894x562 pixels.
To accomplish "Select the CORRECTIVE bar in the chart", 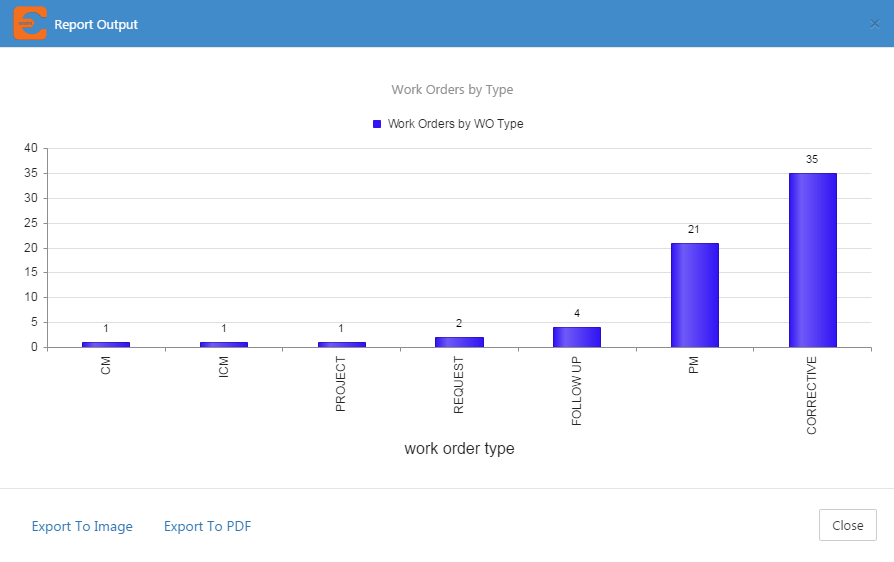I will click(812, 260).
